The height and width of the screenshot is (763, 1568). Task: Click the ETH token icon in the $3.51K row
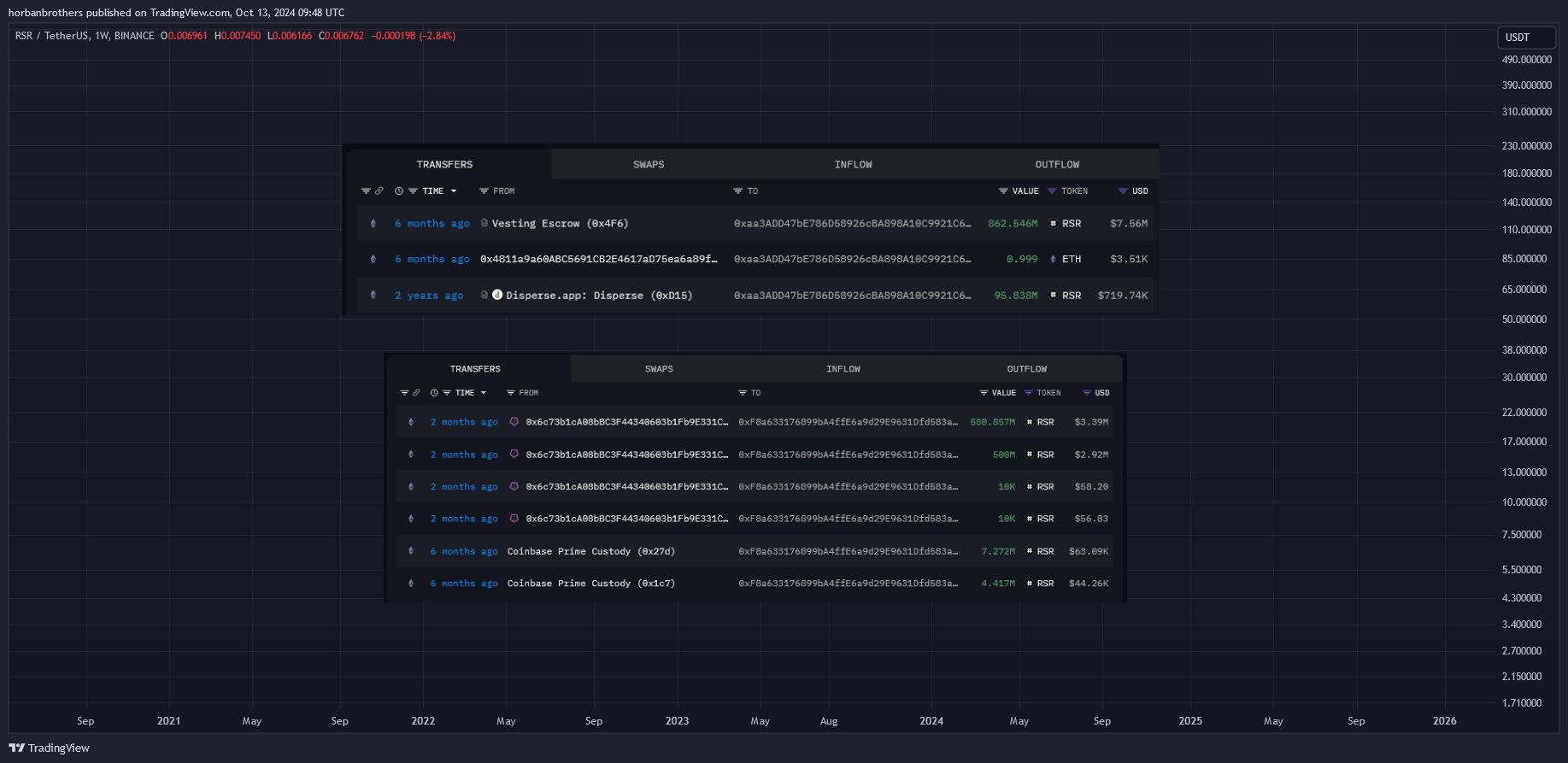pos(1053,259)
